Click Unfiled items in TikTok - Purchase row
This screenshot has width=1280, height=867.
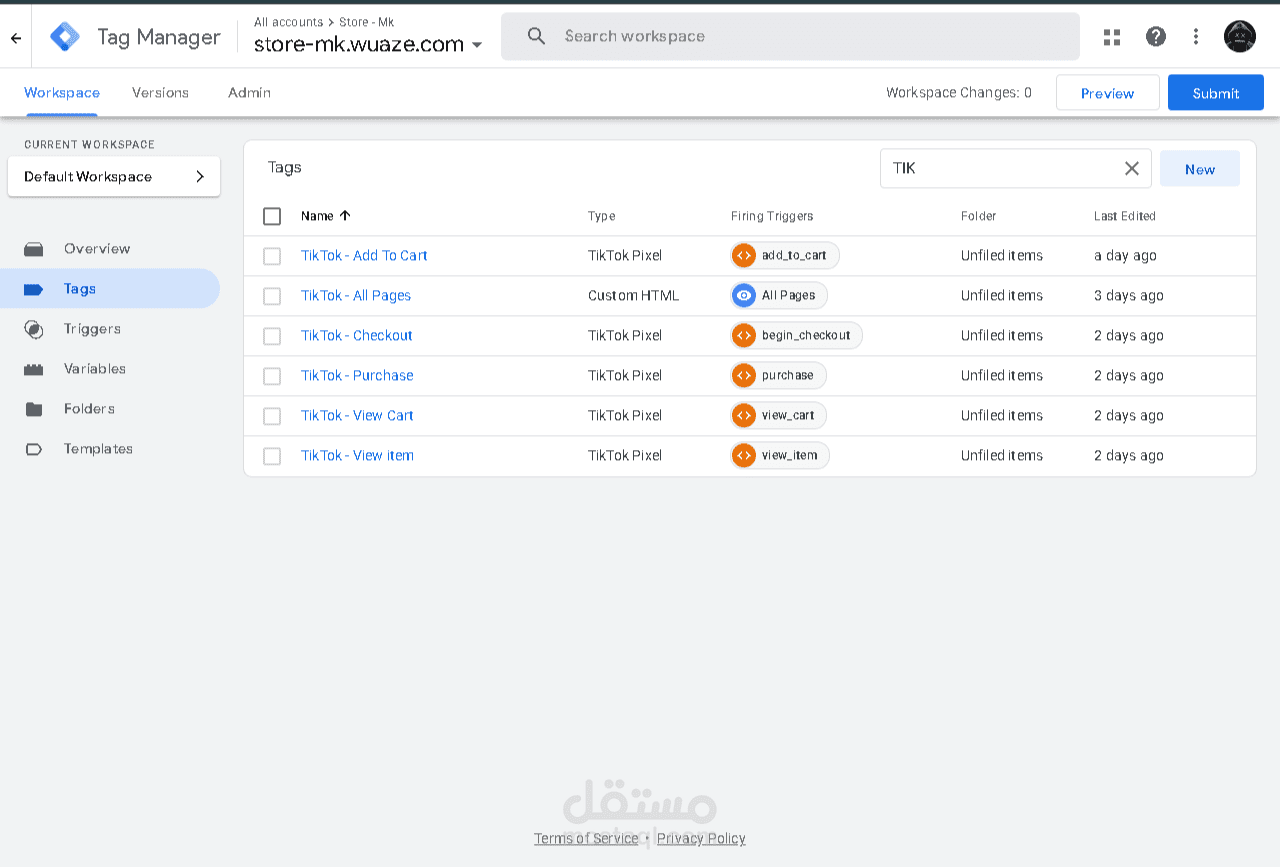point(1002,375)
